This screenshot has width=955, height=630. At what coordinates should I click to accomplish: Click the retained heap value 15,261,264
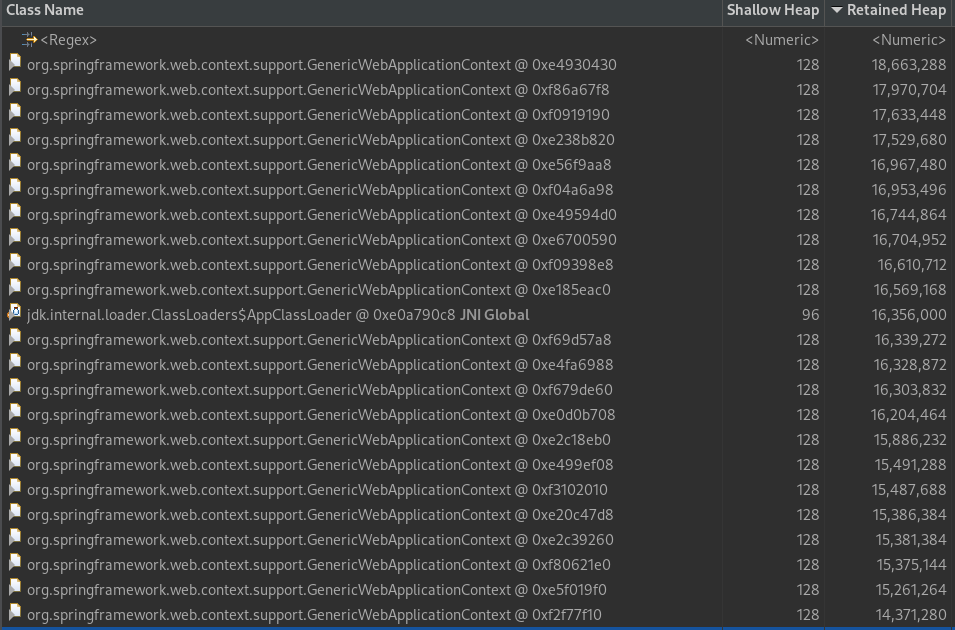coord(911,589)
